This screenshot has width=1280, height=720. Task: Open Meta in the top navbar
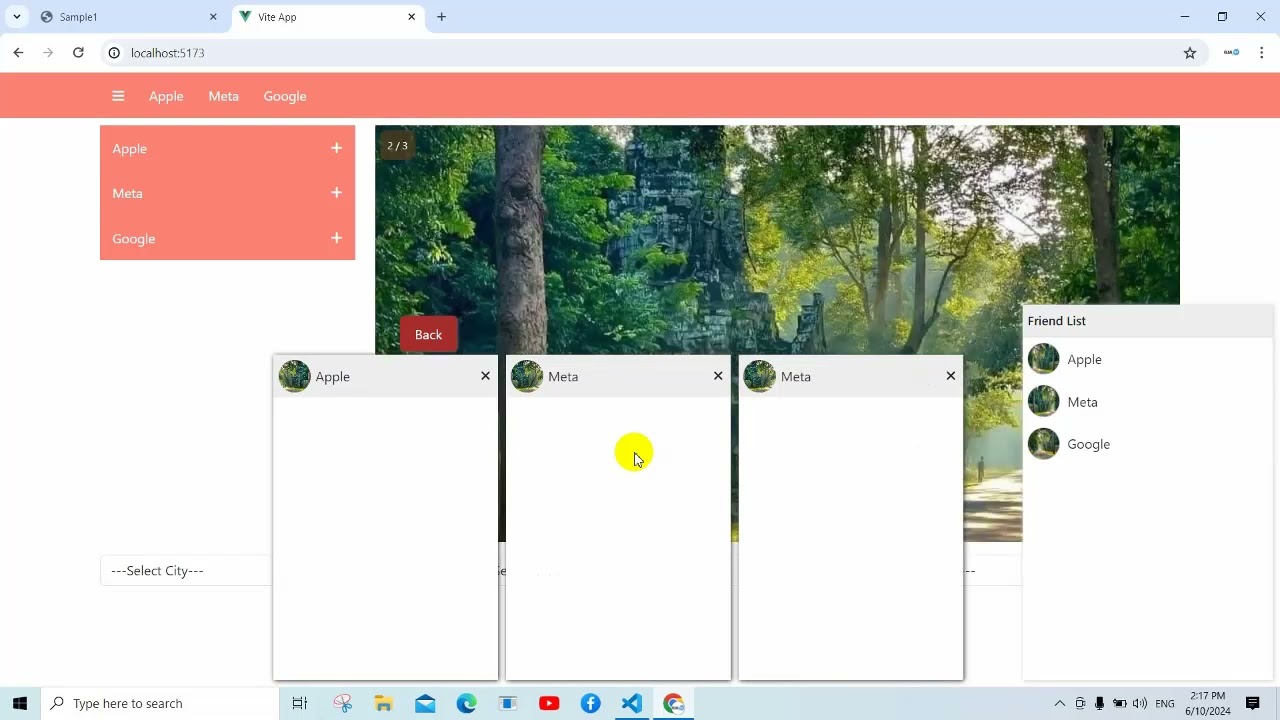click(x=223, y=96)
